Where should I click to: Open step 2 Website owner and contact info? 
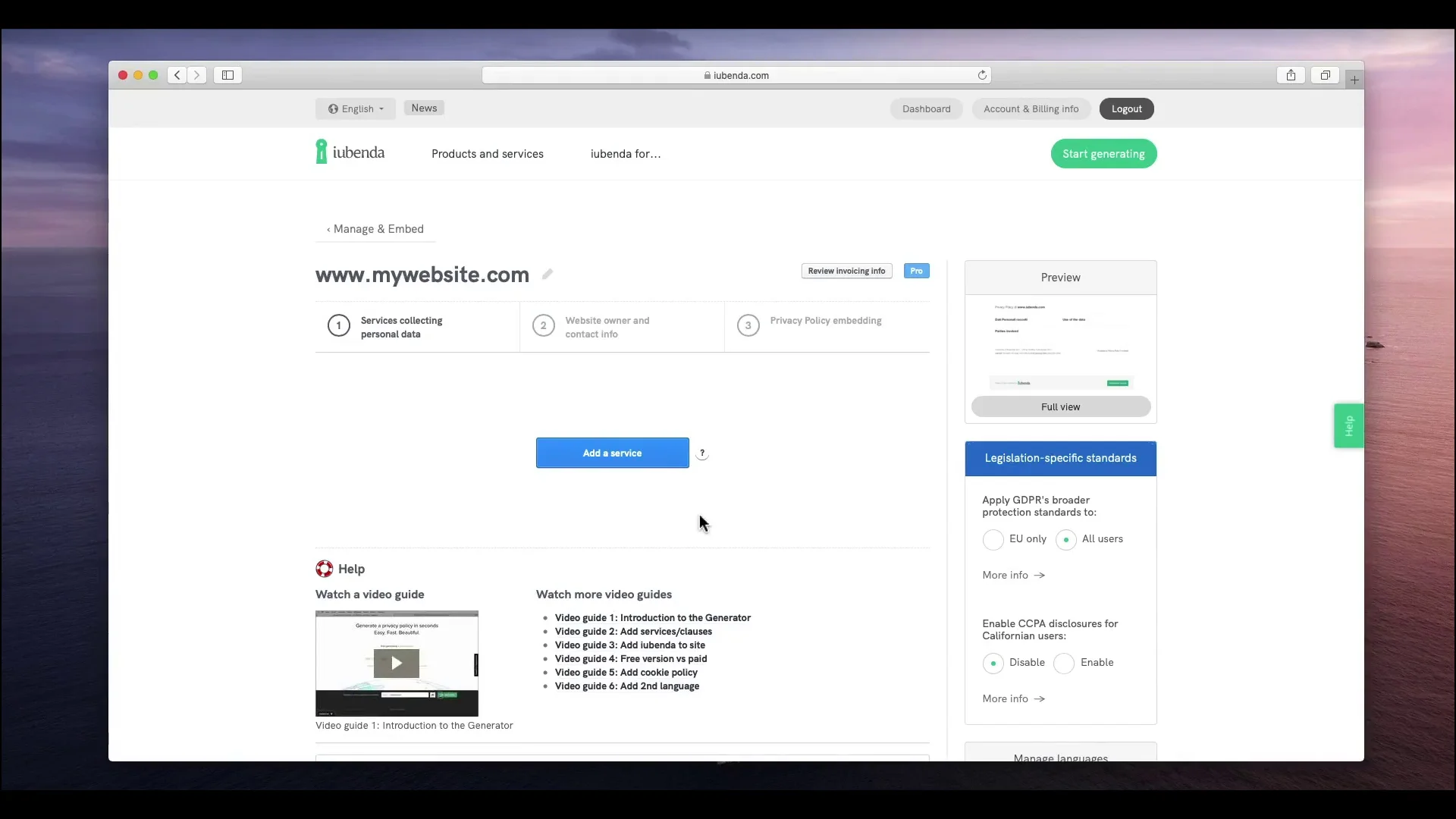(x=622, y=327)
